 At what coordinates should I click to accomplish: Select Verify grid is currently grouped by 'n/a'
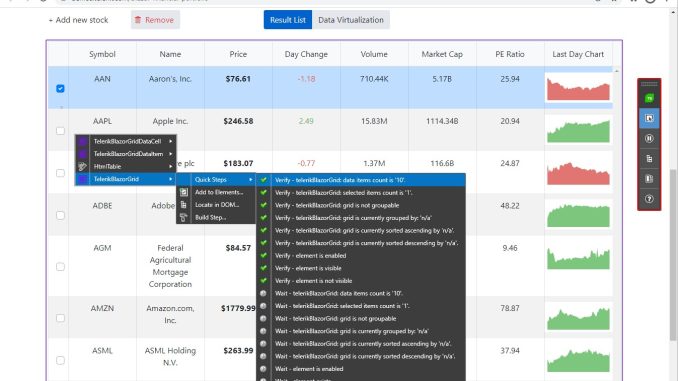(x=361, y=218)
